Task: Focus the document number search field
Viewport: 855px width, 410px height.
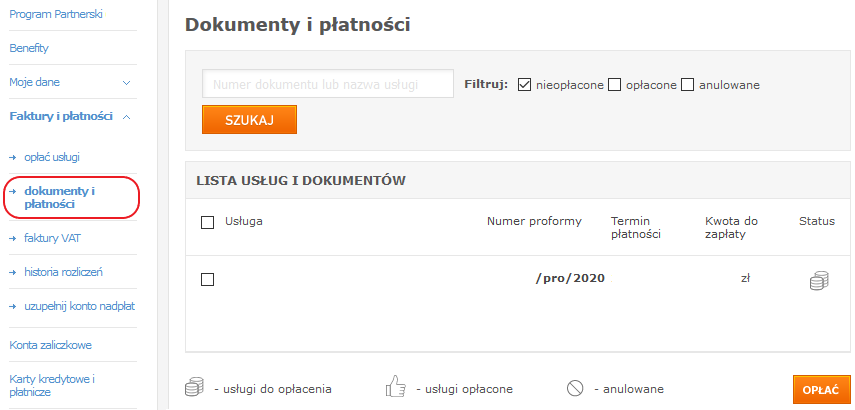Action: pos(328,84)
